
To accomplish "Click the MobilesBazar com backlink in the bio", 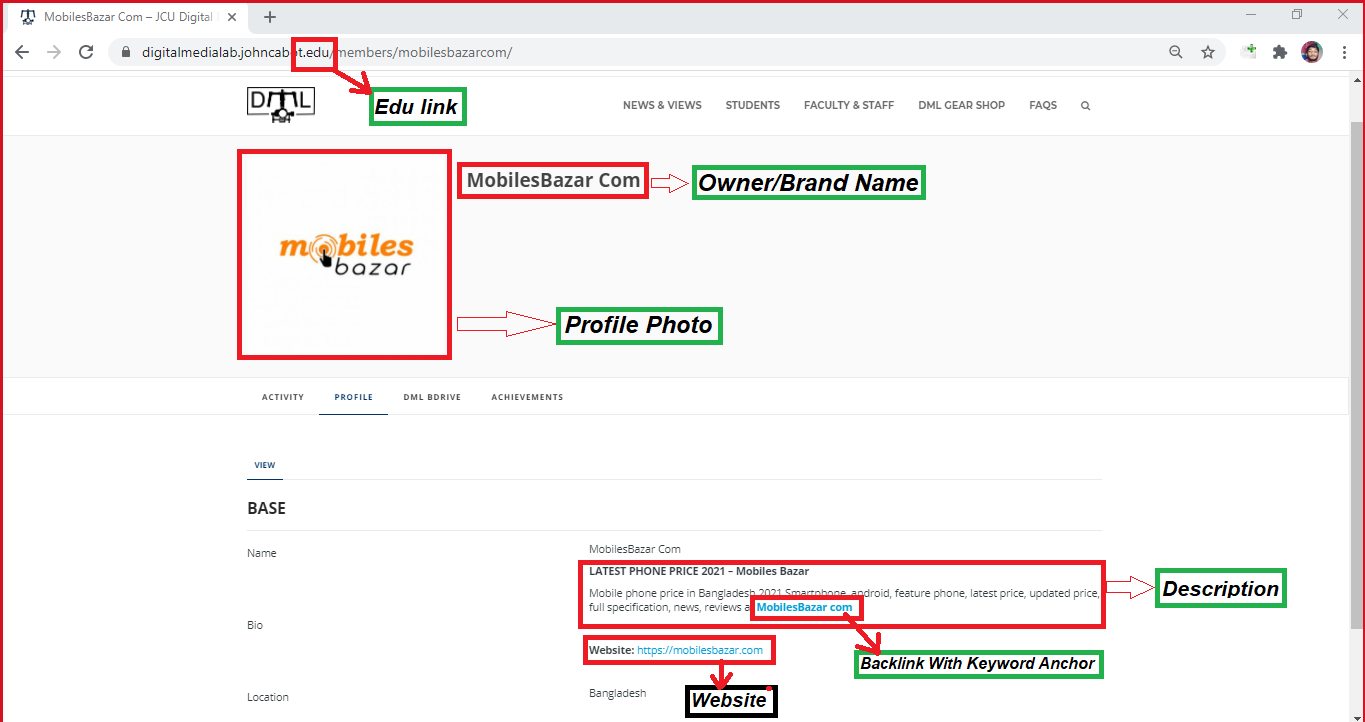I will click(806, 607).
